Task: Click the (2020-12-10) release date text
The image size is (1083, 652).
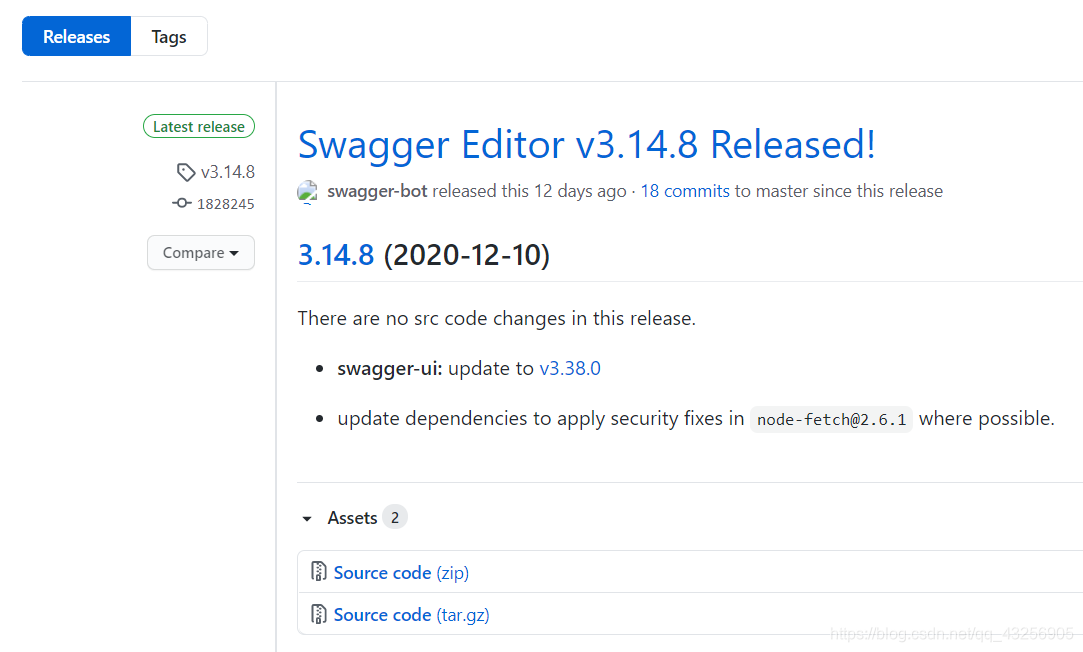Action: (x=467, y=255)
